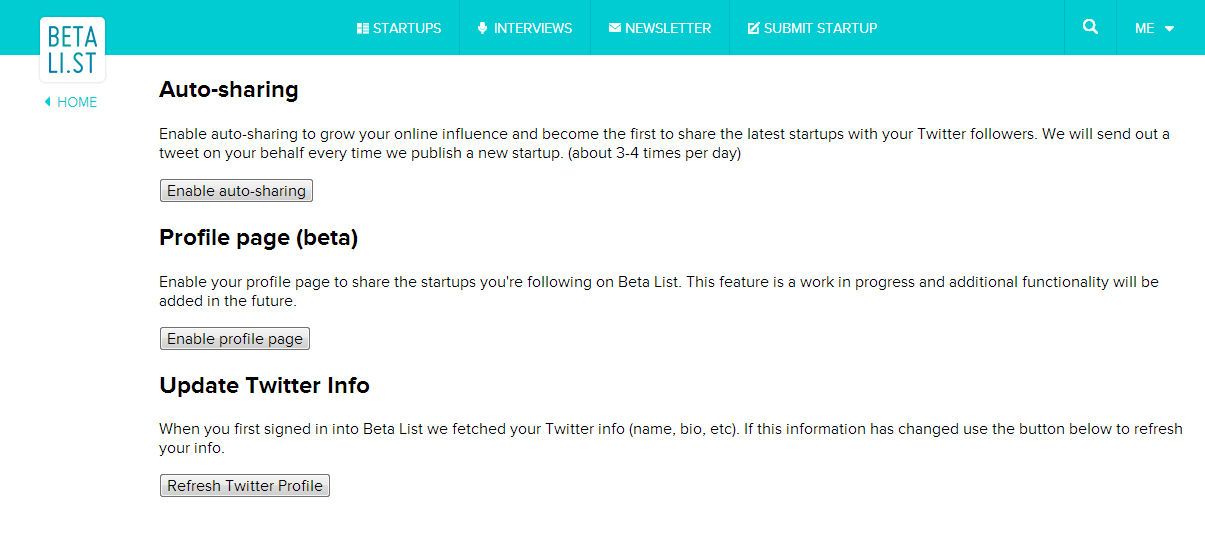The image size is (1205, 546).
Task: Open the NEWSLETTER nav item
Action: [x=668, y=28]
